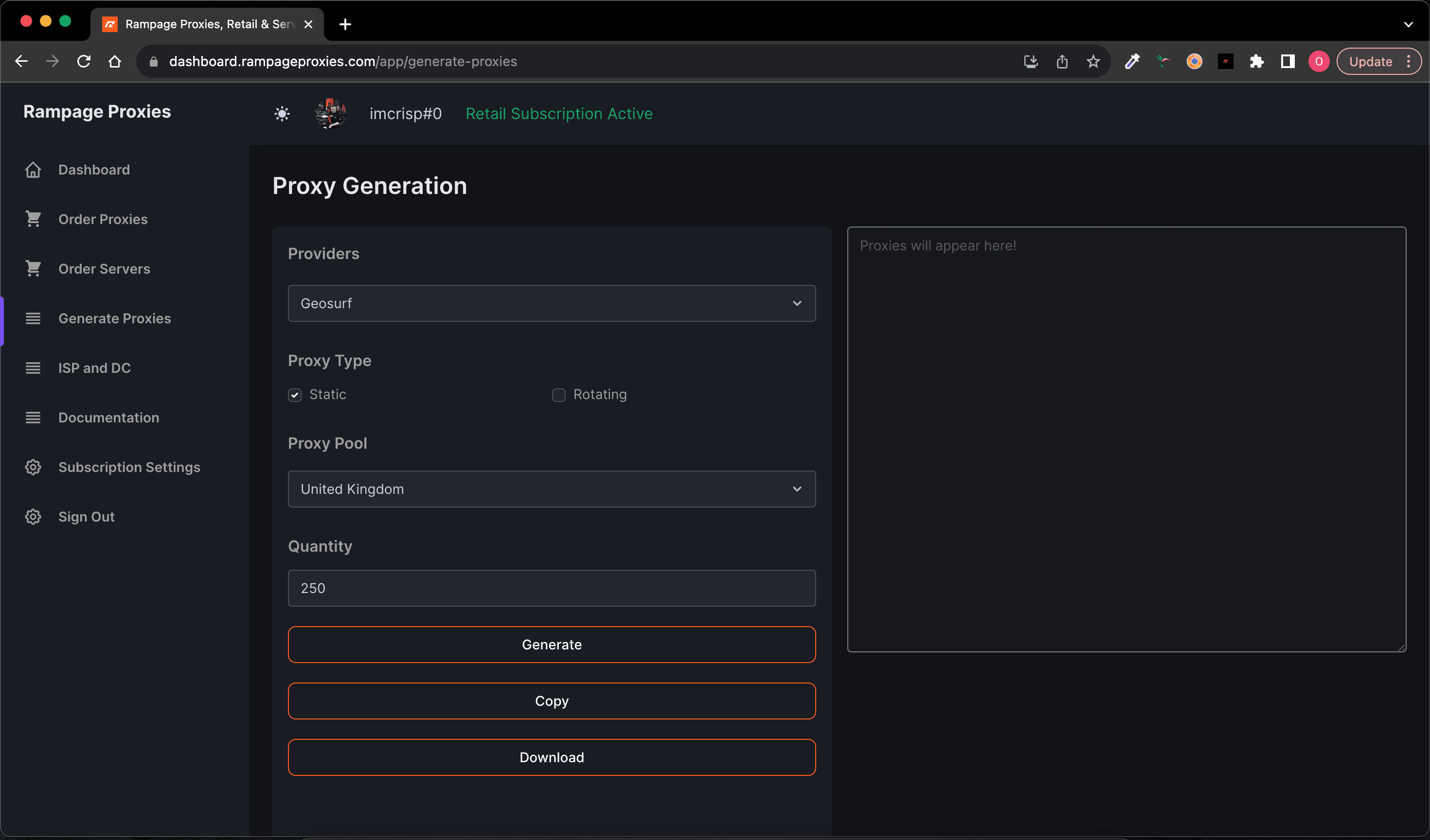
Task: Select the Rampage Proxies browser tab
Action: pyautogui.click(x=207, y=24)
